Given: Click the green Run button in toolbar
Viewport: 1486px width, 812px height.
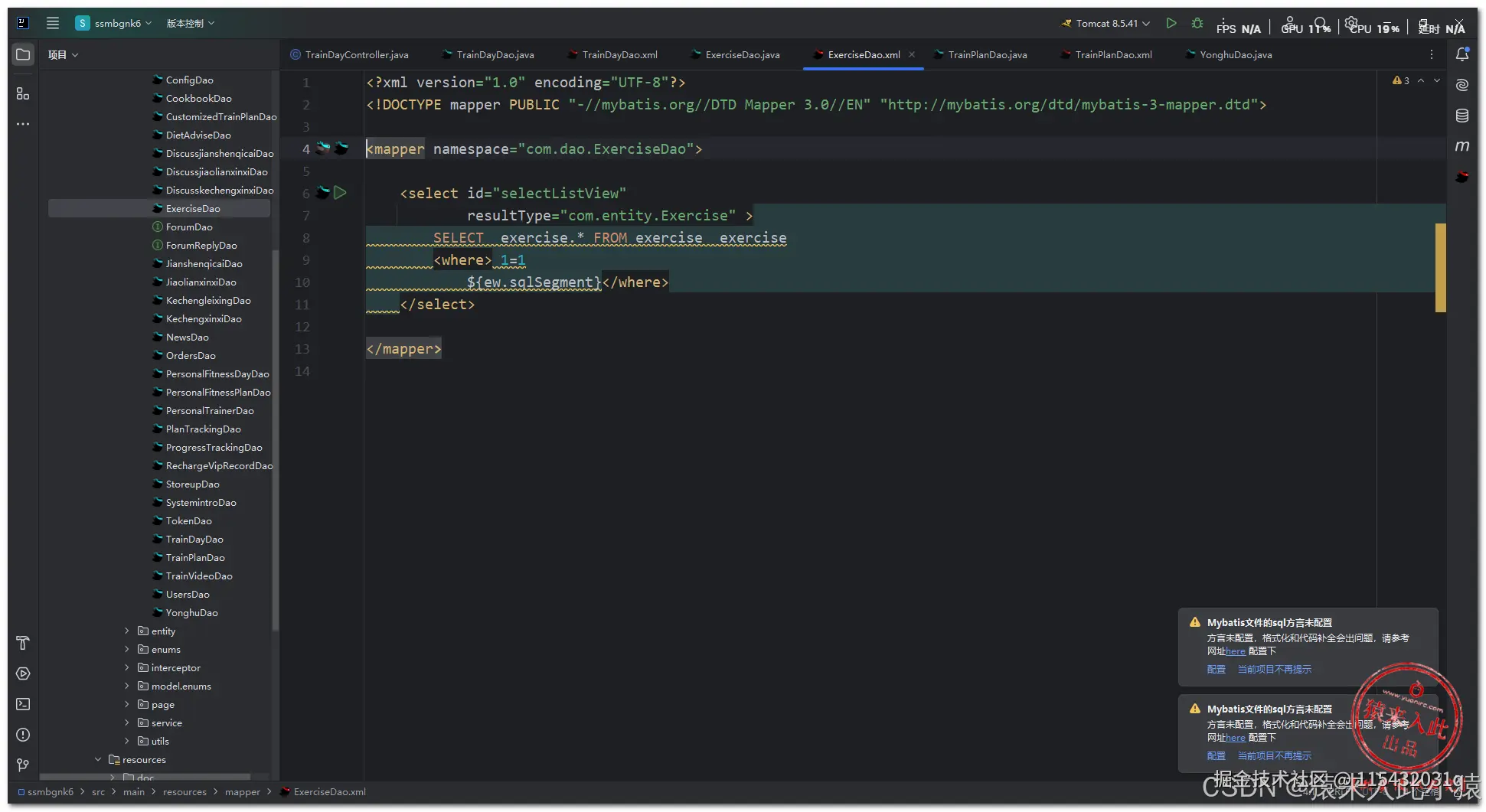Looking at the screenshot, I should [1171, 24].
